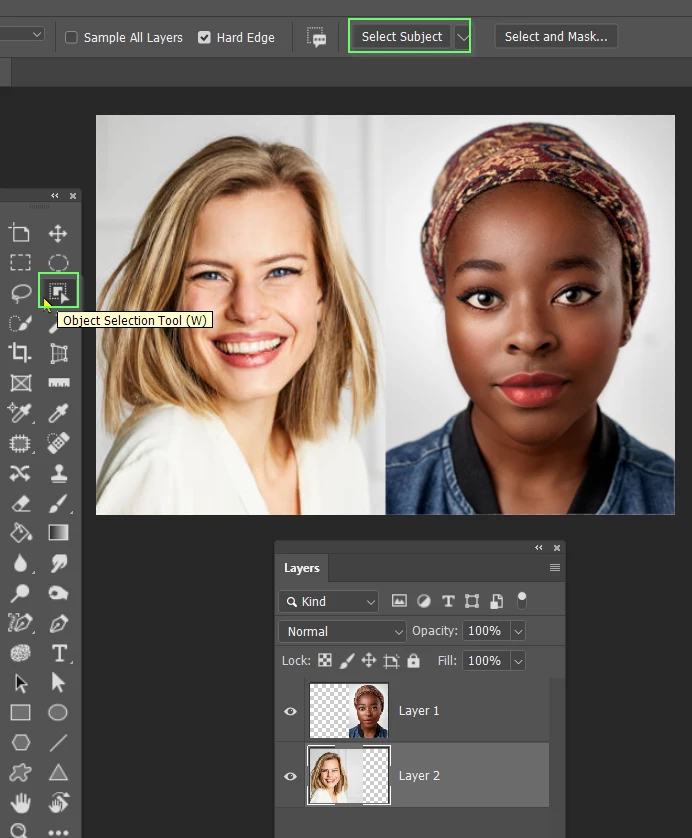Select the Line tool
692x838 pixels.
click(x=58, y=742)
